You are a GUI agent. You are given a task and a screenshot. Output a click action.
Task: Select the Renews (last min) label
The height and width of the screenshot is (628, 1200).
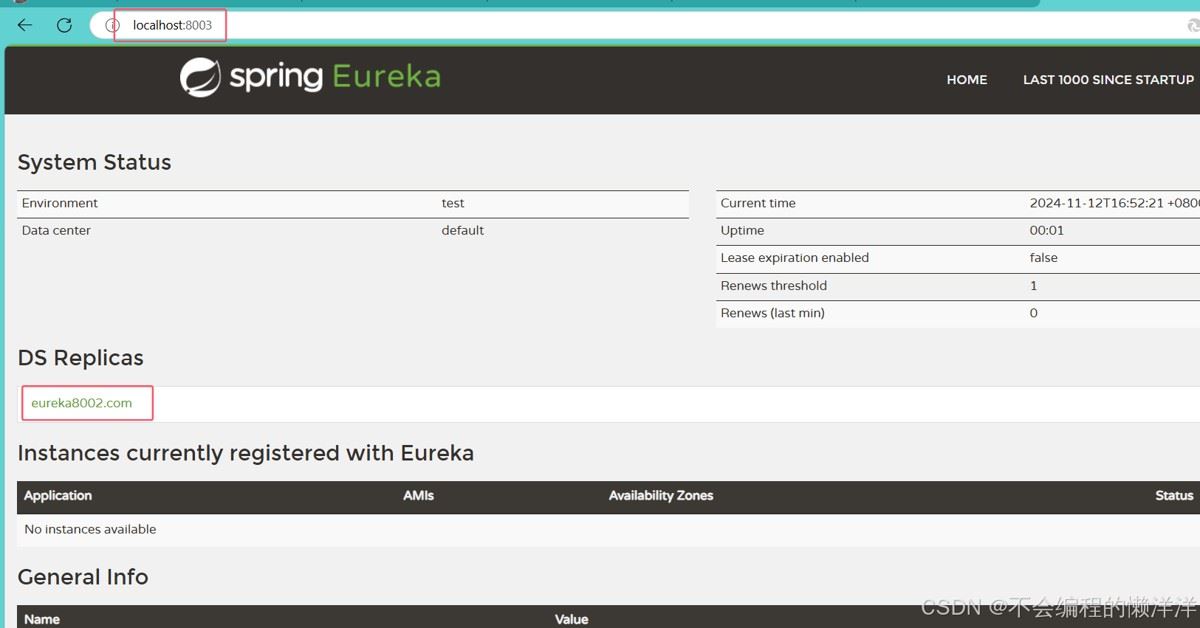pos(772,313)
